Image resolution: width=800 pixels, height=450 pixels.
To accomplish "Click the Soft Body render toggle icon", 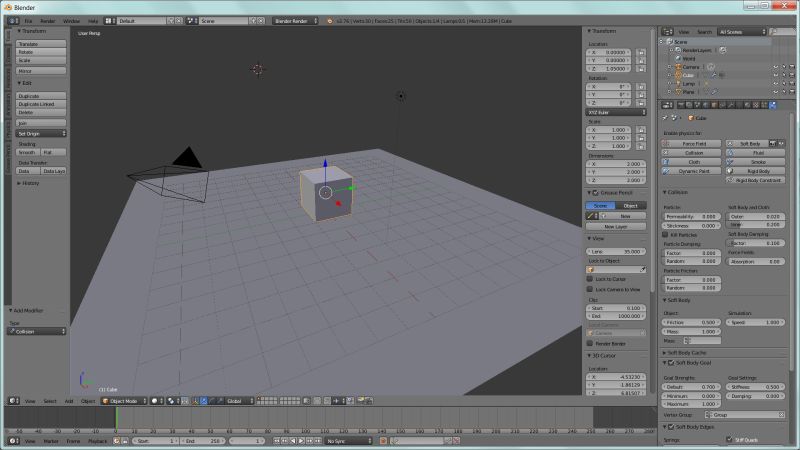I will [773, 144].
